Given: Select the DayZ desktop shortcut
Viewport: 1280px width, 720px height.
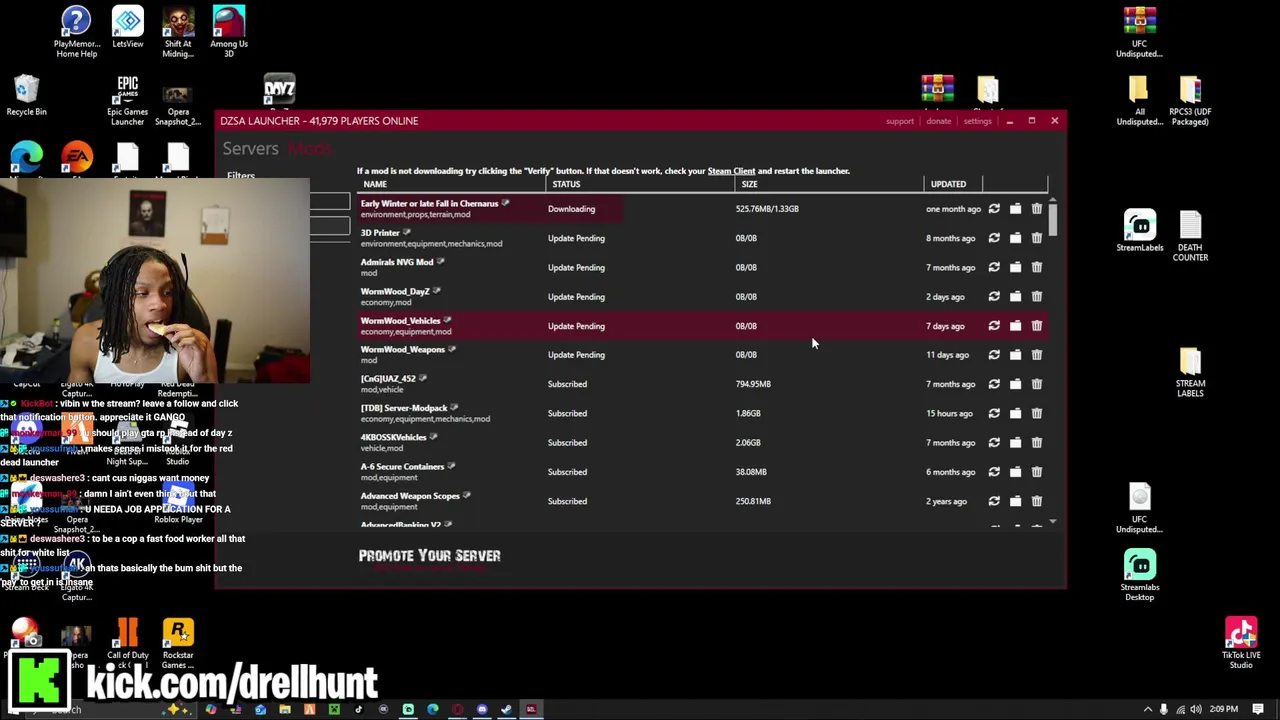Looking at the screenshot, I should click(279, 90).
